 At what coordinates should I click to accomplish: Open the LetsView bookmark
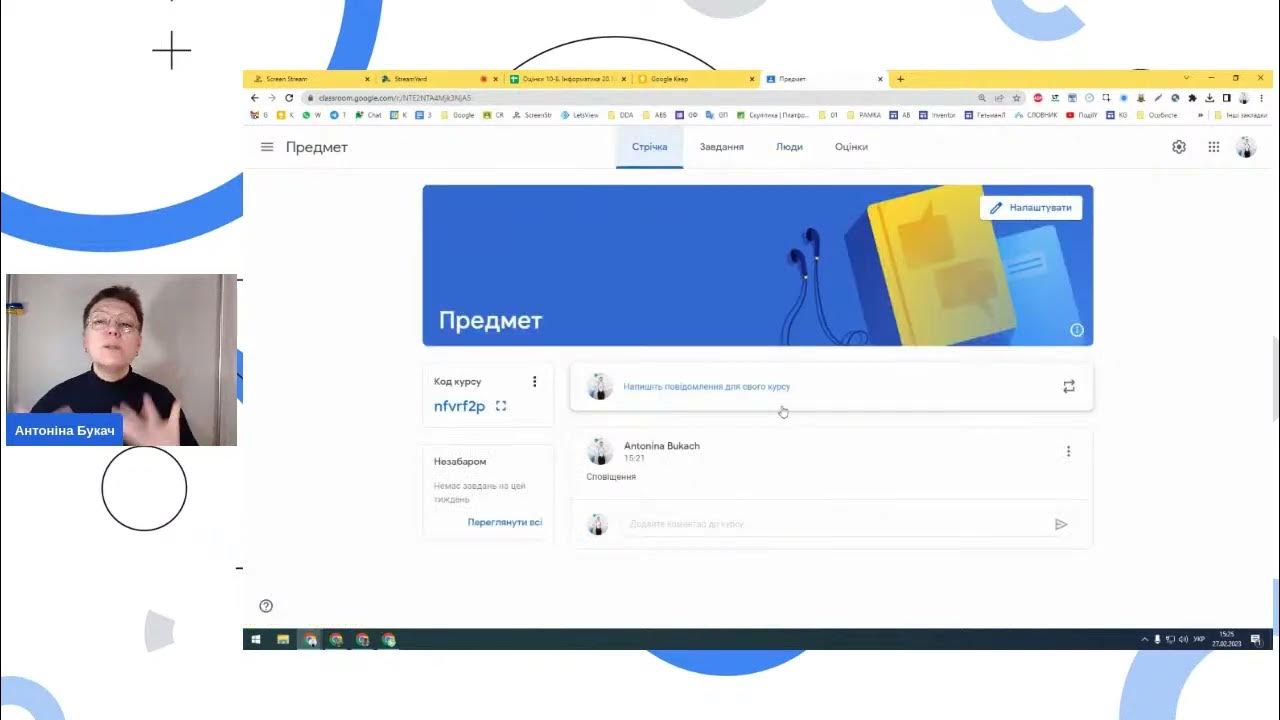click(579, 115)
